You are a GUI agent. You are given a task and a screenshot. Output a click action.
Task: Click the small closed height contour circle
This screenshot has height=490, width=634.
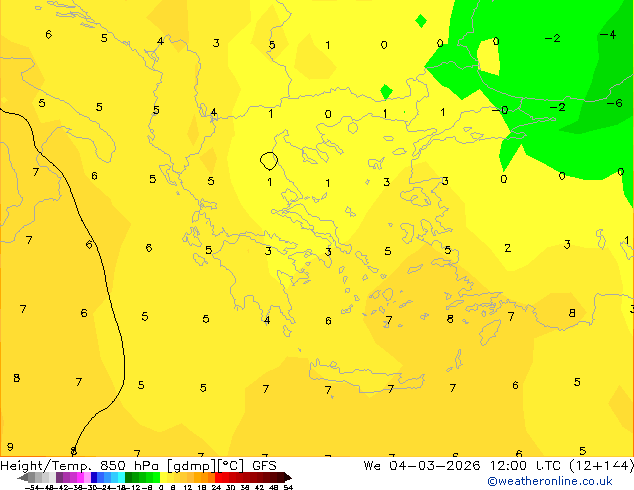tap(269, 161)
